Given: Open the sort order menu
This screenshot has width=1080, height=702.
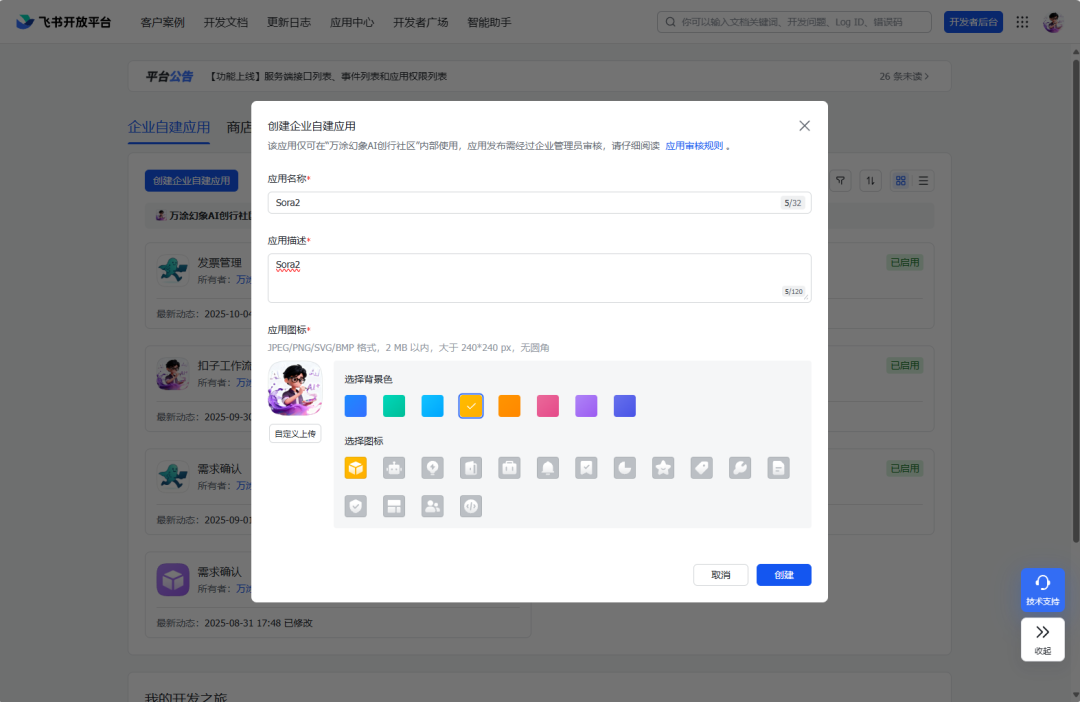Looking at the screenshot, I should (x=871, y=181).
